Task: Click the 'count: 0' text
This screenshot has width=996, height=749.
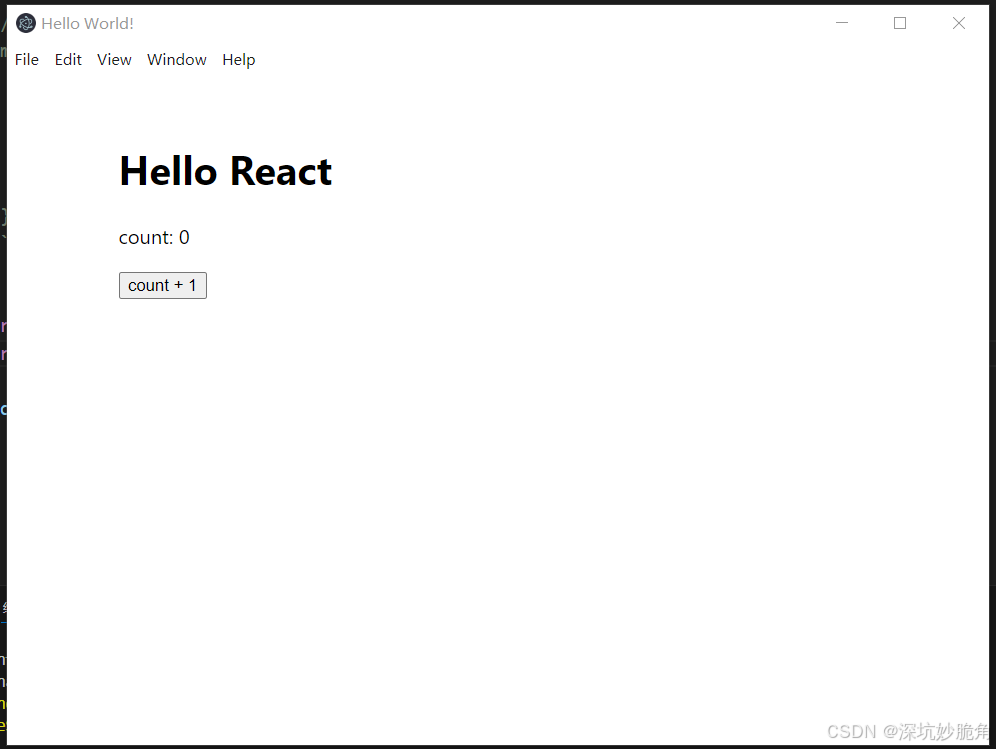Action: point(154,238)
